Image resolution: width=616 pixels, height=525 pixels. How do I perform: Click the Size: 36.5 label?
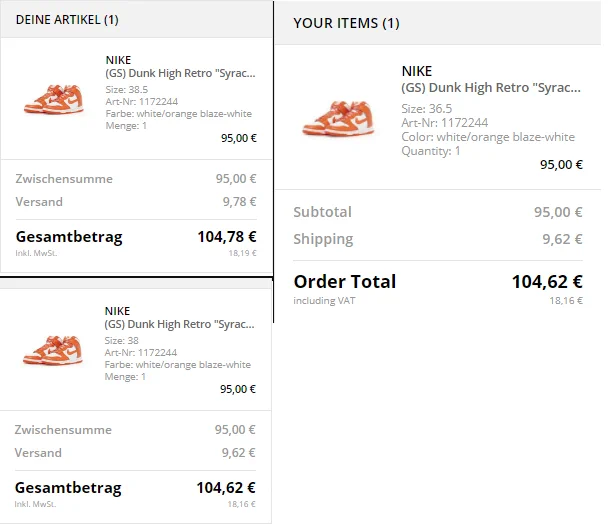pos(427,108)
